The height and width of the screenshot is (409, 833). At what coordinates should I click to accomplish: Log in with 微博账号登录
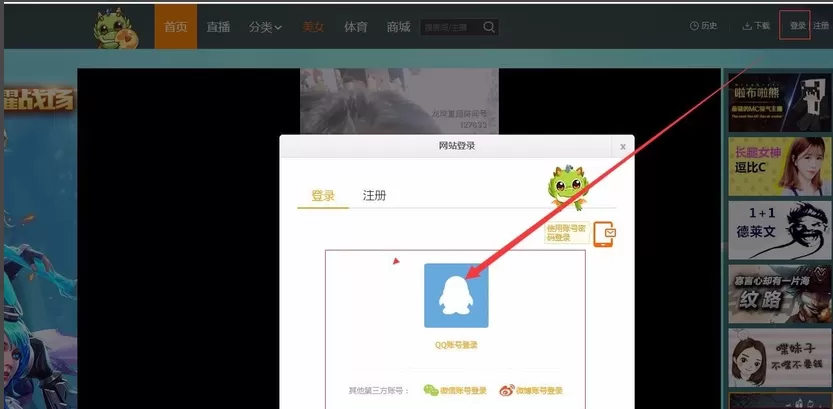pos(531,390)
